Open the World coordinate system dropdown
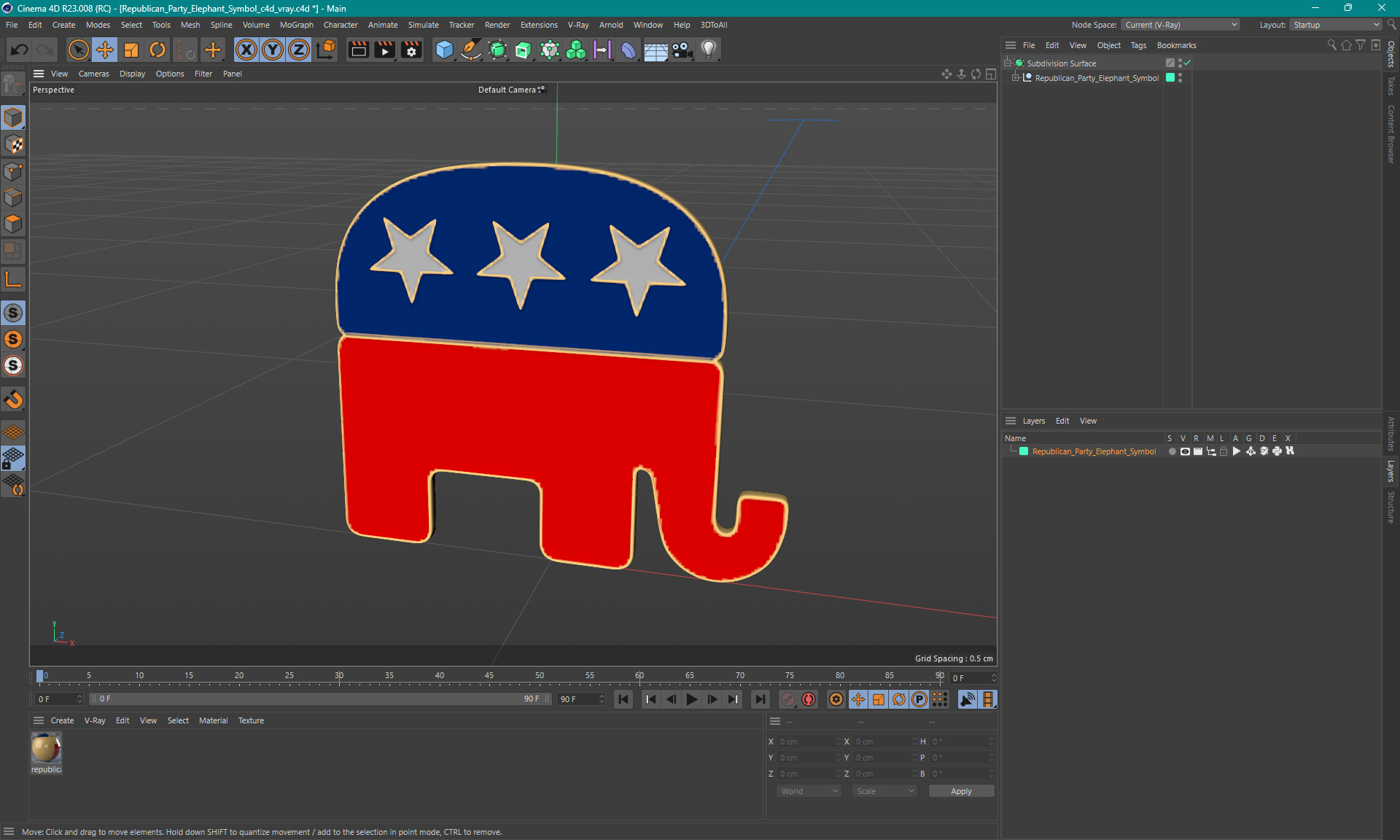The height and width of the screenshot is (840, 1400). [x=809, y=791]
